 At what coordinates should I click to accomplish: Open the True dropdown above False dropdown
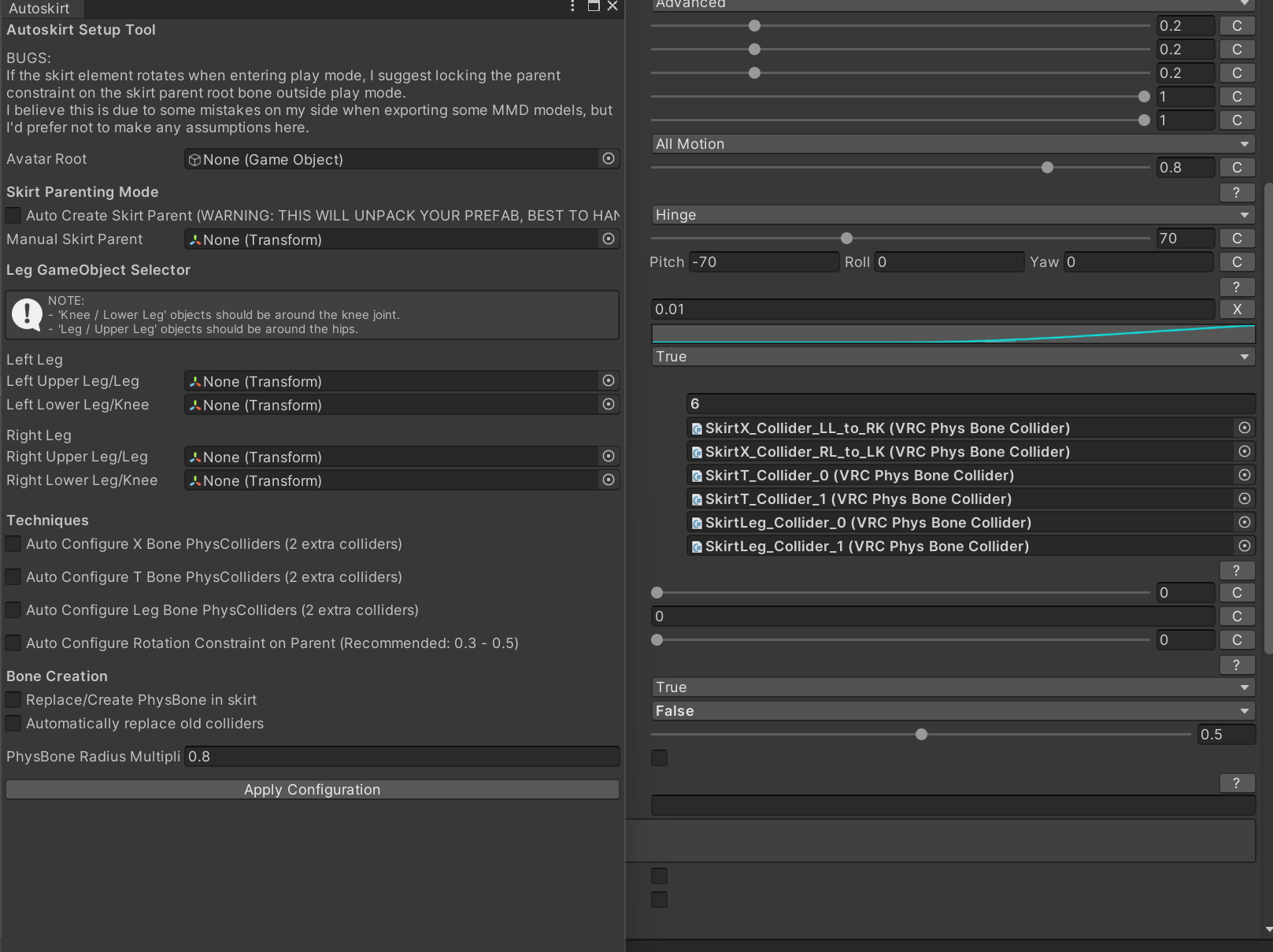[953, 687]
